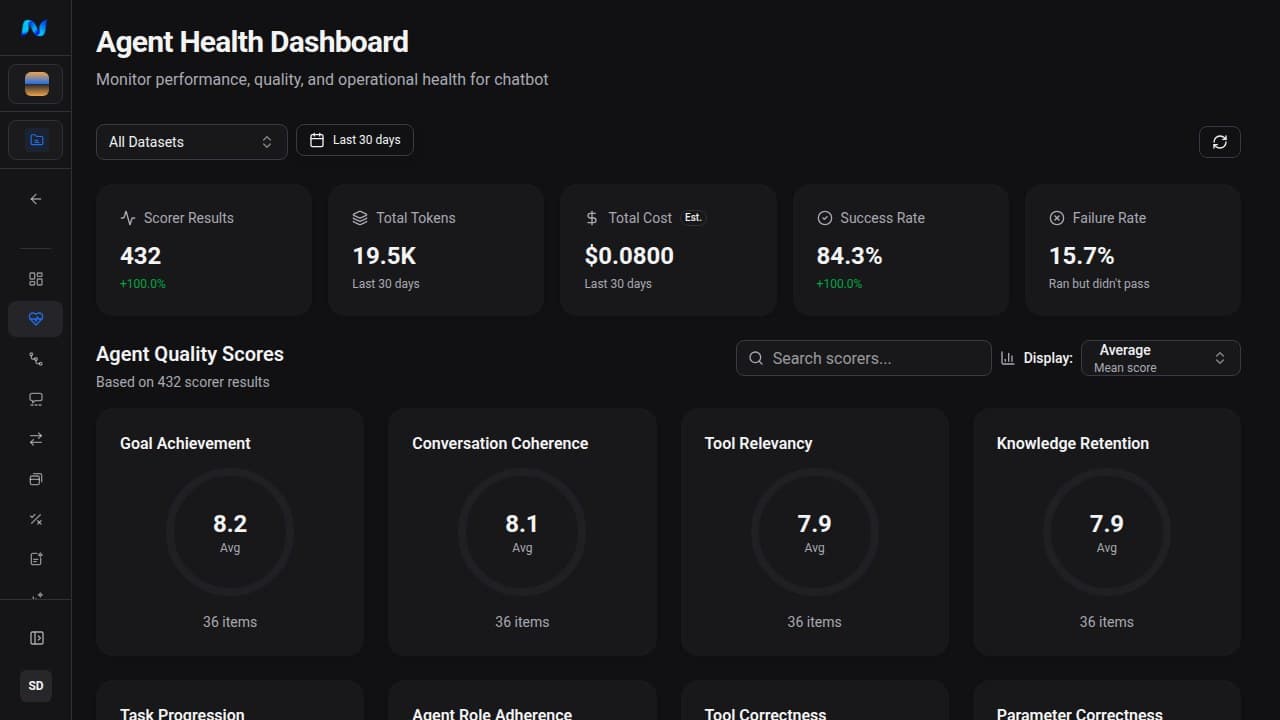The height and width of the screenshot is (720, 1280).
Task: Open the traces route icon
Action: coord(36,359)
